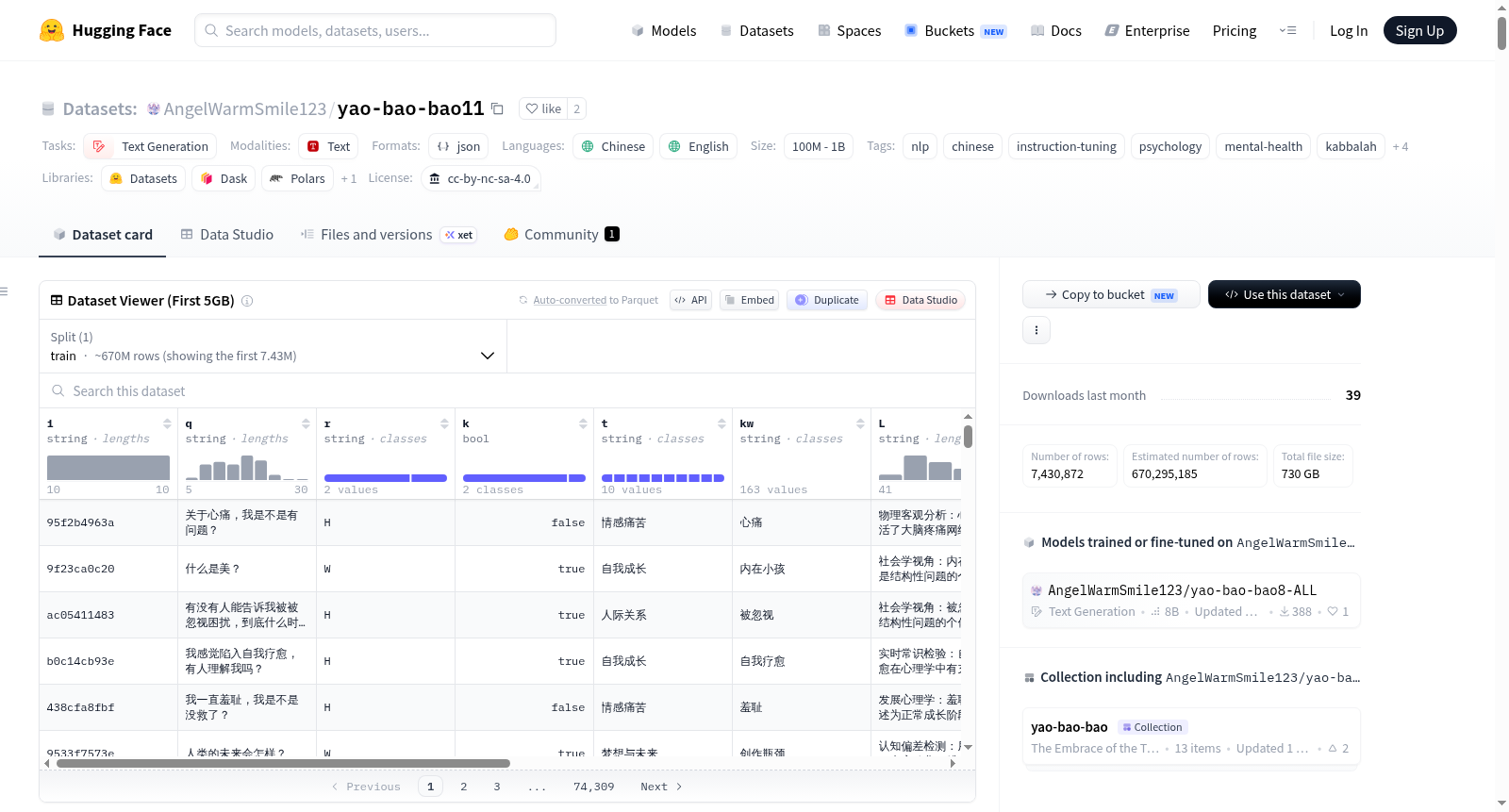Click the page vertical scrollbar
Image resolution: width=1509 pixels, height=812 pixels.
point(1501,33)
